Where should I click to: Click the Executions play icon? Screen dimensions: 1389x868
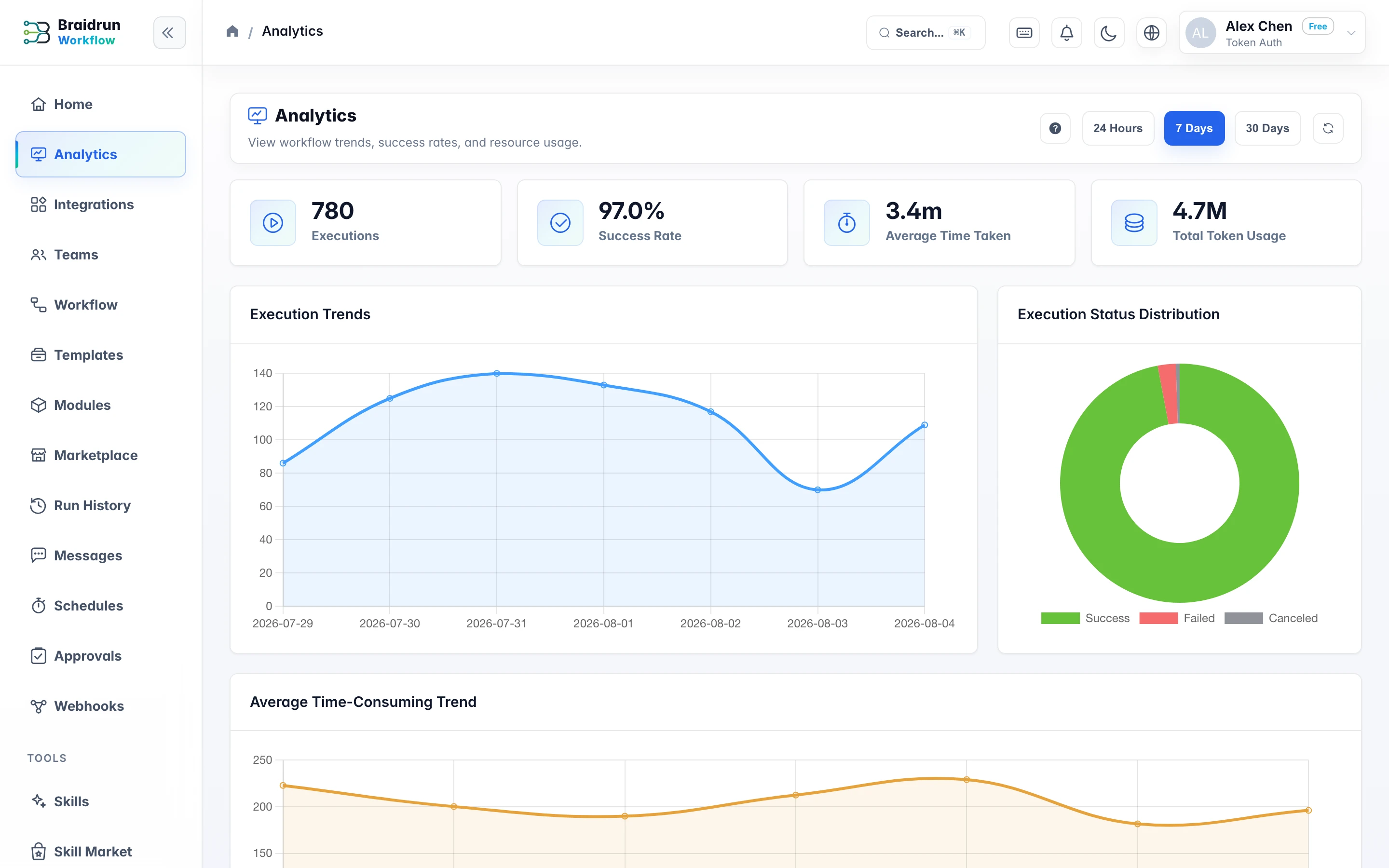click(272, 223)
